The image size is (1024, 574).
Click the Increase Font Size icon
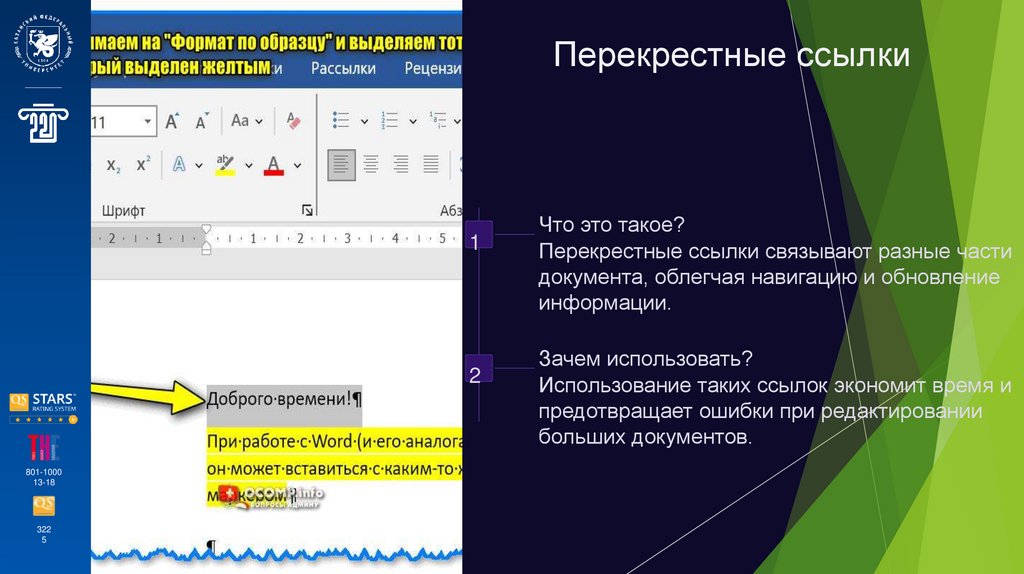coord(172,121)
